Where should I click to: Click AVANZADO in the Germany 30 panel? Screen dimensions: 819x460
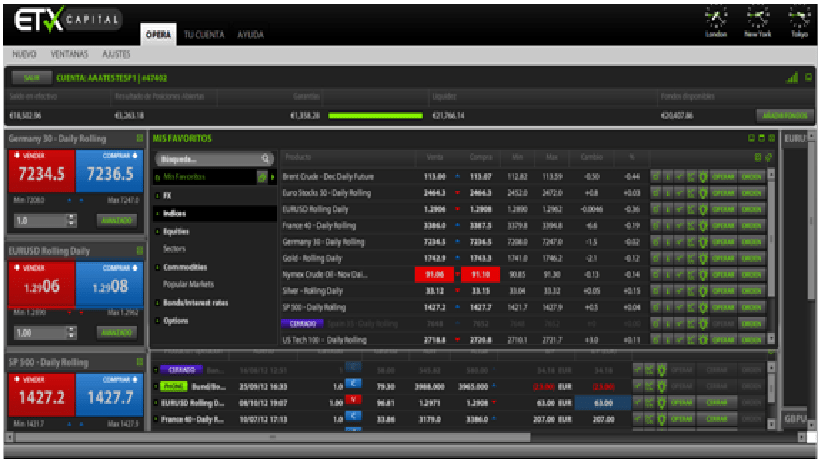tap(116, 219)
